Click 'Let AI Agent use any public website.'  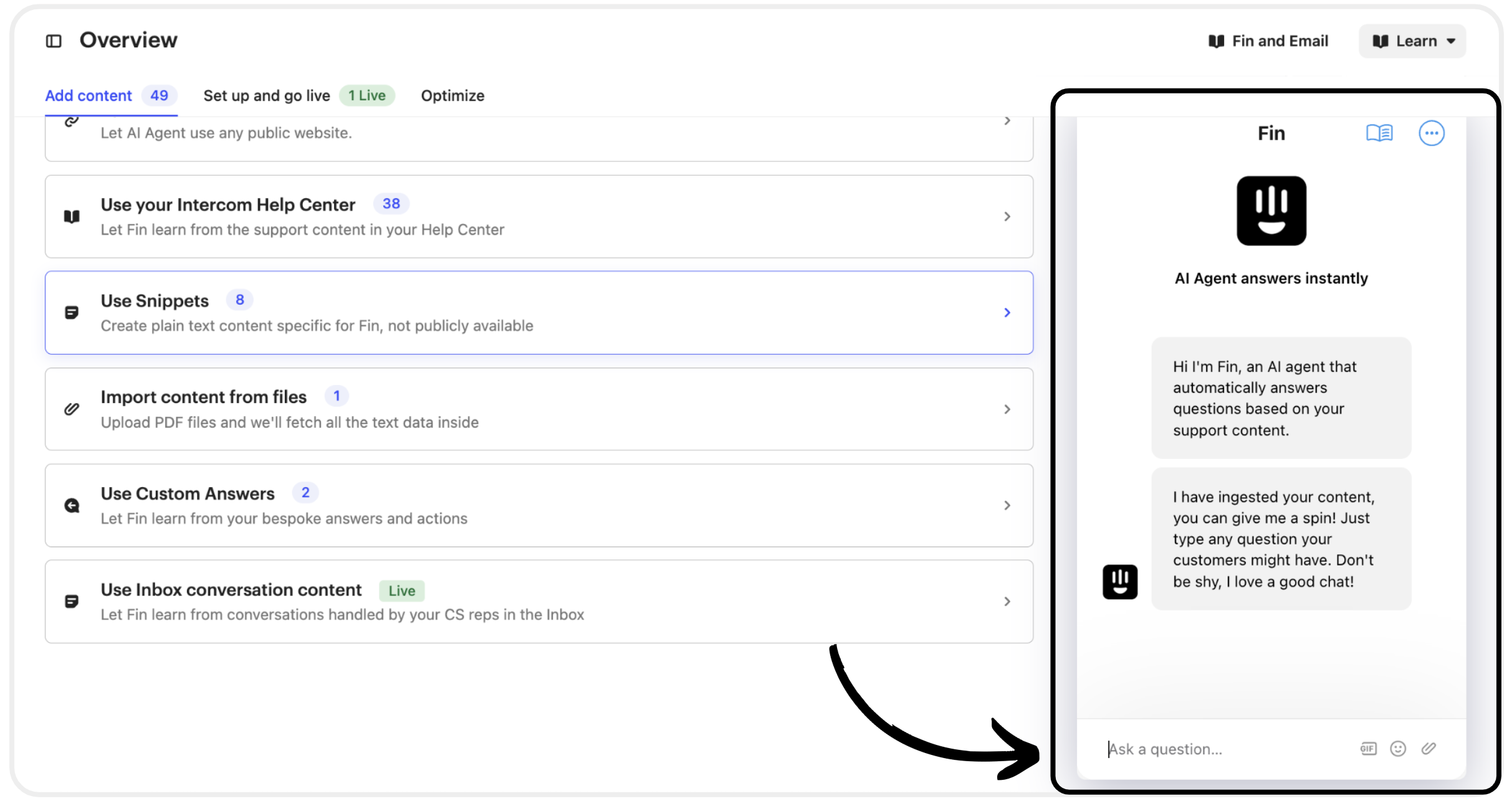226,133
